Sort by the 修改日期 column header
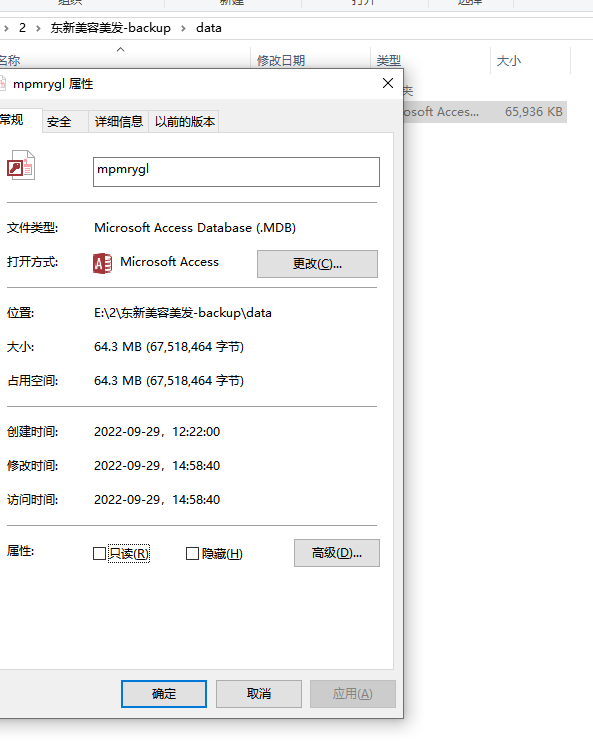Image resolution: width=593 pixels, height=741 pixels. pos(281,60)
